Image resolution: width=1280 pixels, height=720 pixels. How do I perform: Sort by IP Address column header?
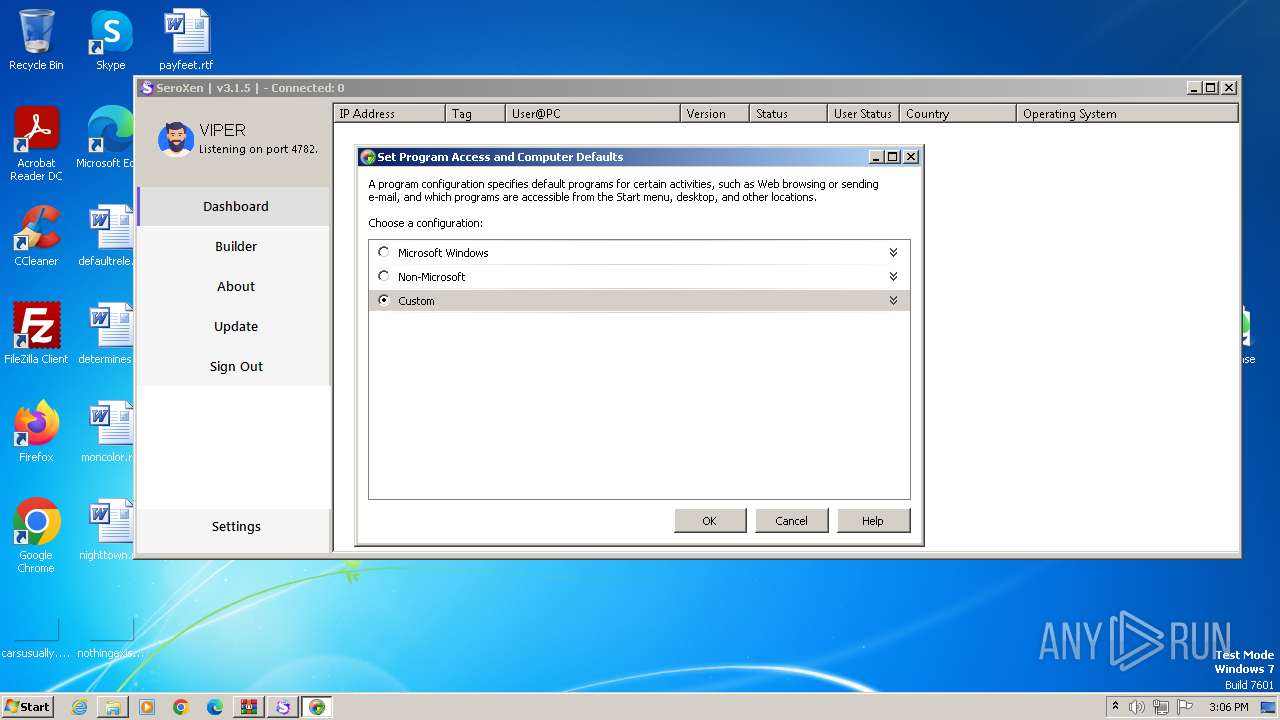[x=389, y=114]
